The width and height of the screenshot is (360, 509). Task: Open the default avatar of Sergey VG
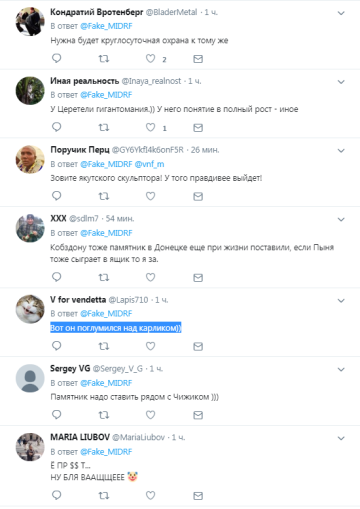30,378
